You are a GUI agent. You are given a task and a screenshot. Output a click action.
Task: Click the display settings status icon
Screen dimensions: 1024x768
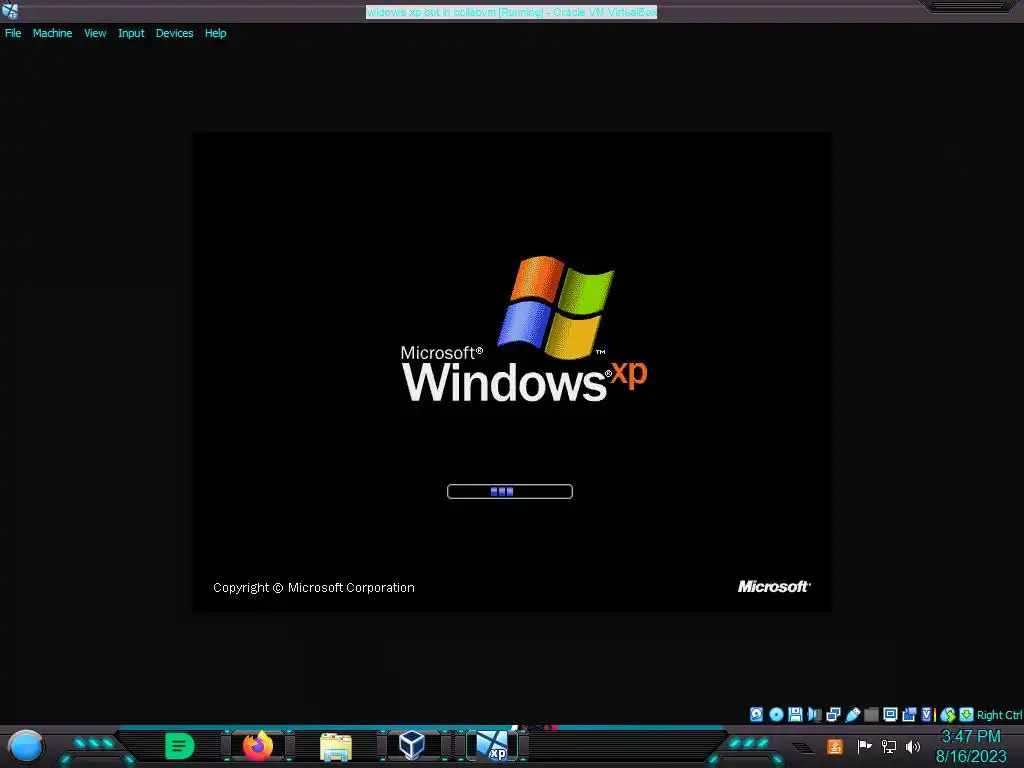[890, 714]
